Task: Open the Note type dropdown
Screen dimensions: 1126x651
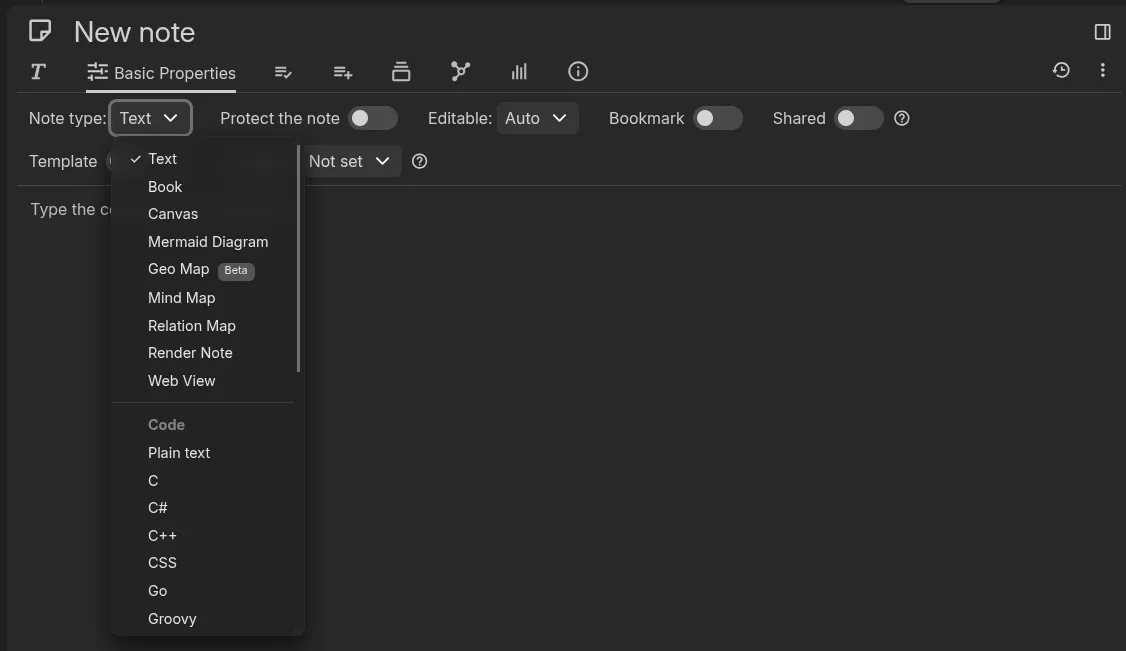Action: [150, 118]
